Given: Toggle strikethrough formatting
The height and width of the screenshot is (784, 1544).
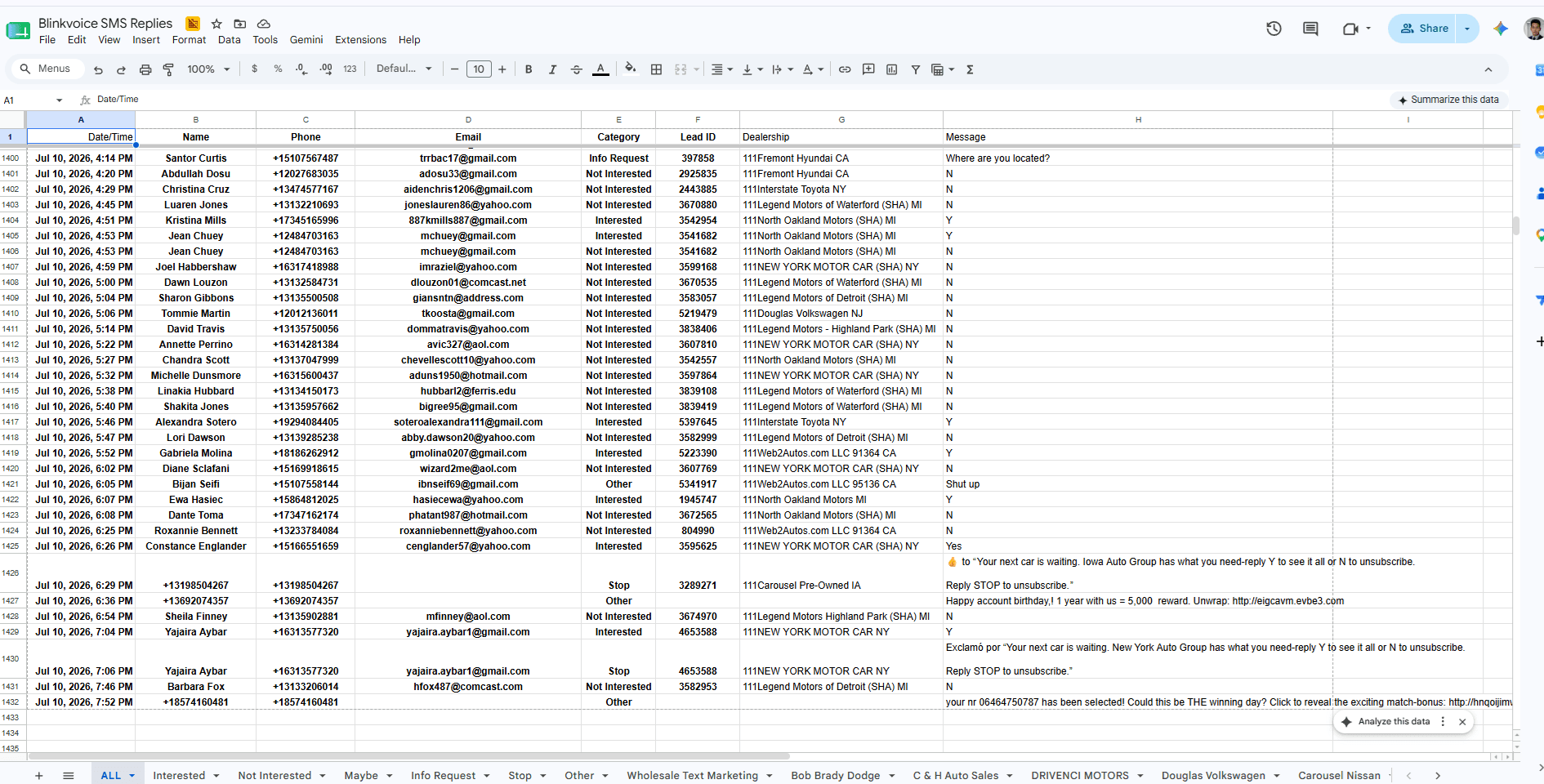Looking at the screenshot, I should click(576, 69).
